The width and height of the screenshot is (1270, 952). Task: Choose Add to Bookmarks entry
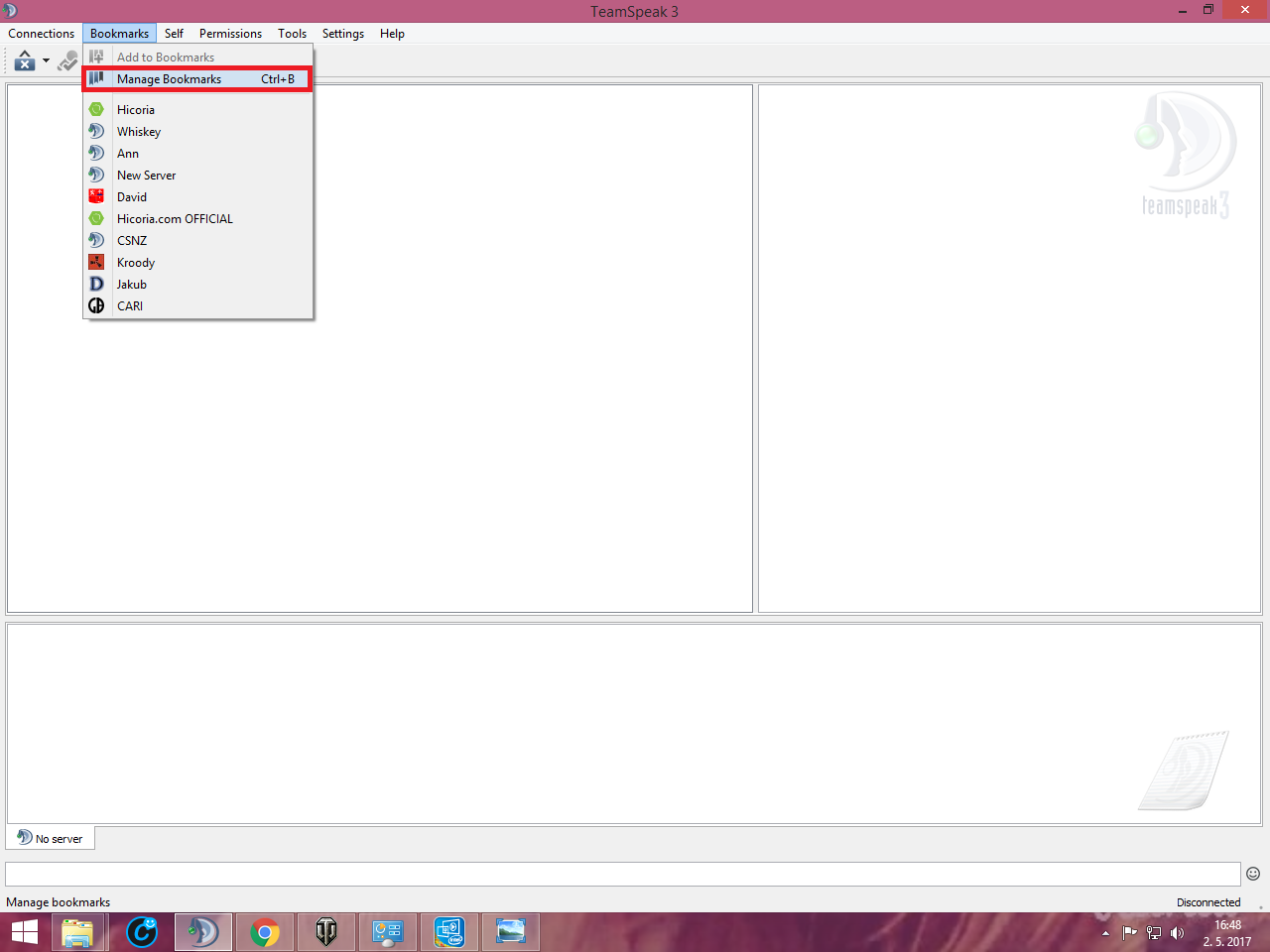coord(198,58)
